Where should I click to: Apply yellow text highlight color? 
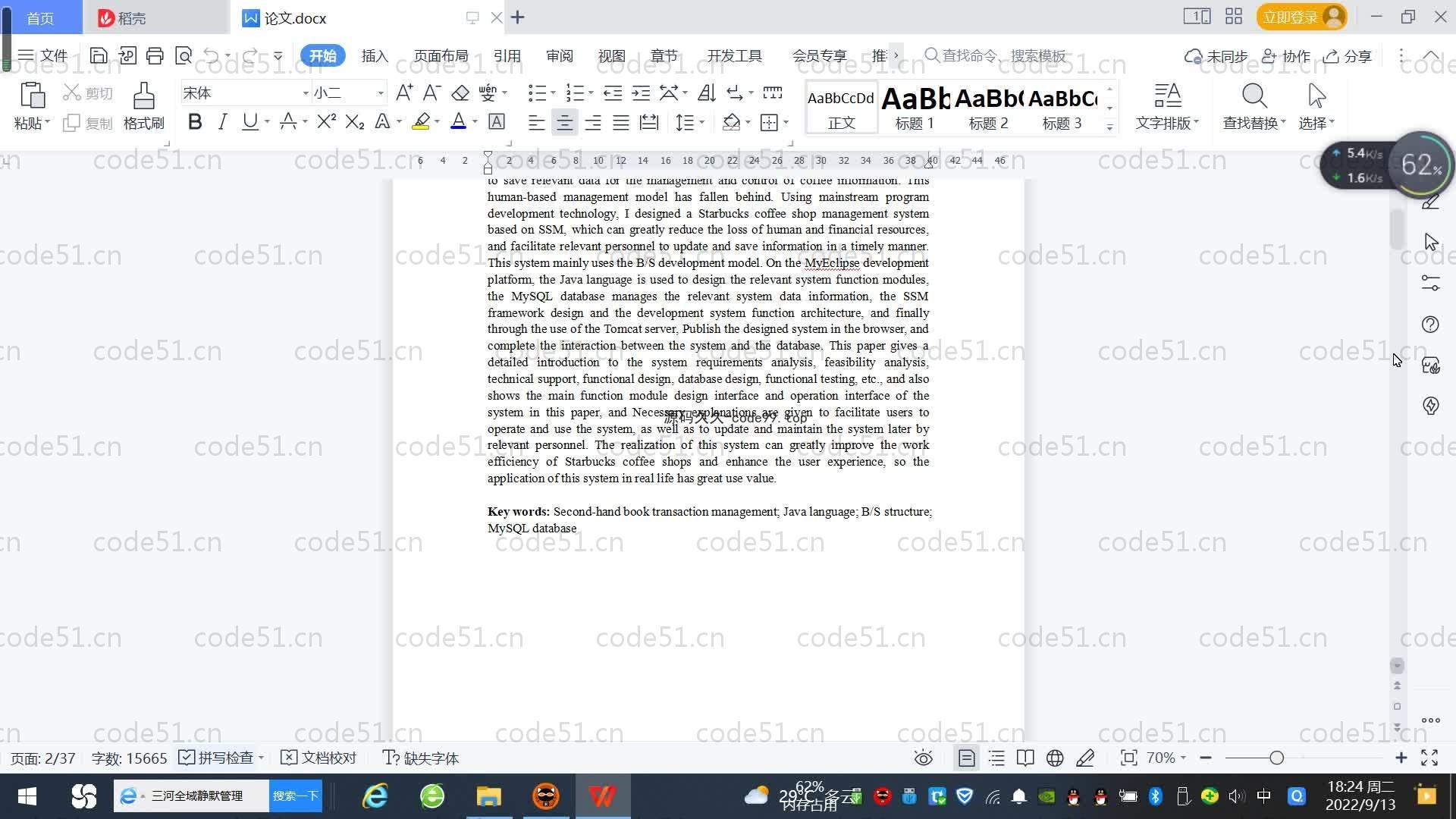tap(421, 121)
